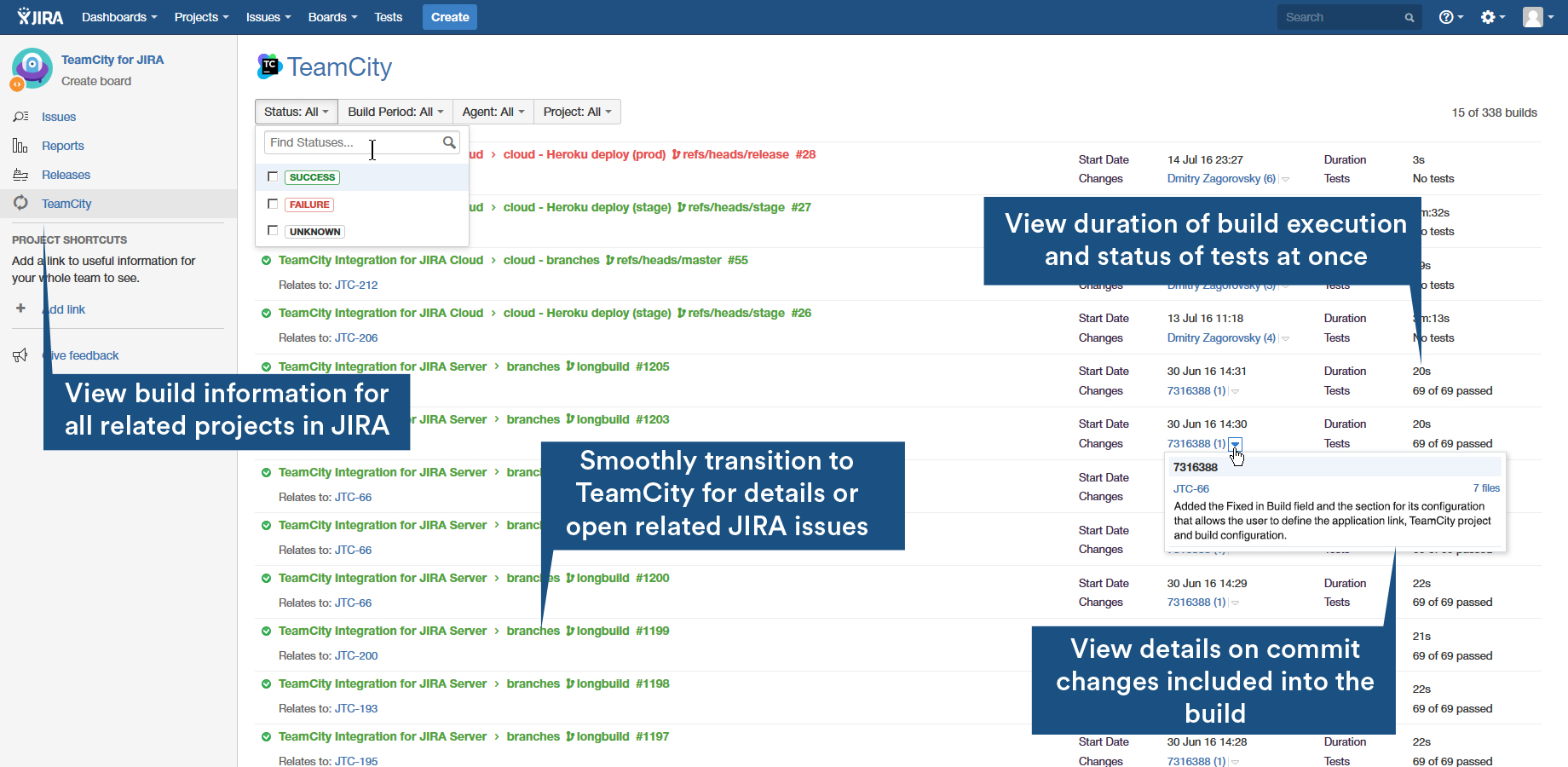Click the TeamCity TC logo icon in header
The height and width of the screenshot is (767, 1568).
coord(269,66)
